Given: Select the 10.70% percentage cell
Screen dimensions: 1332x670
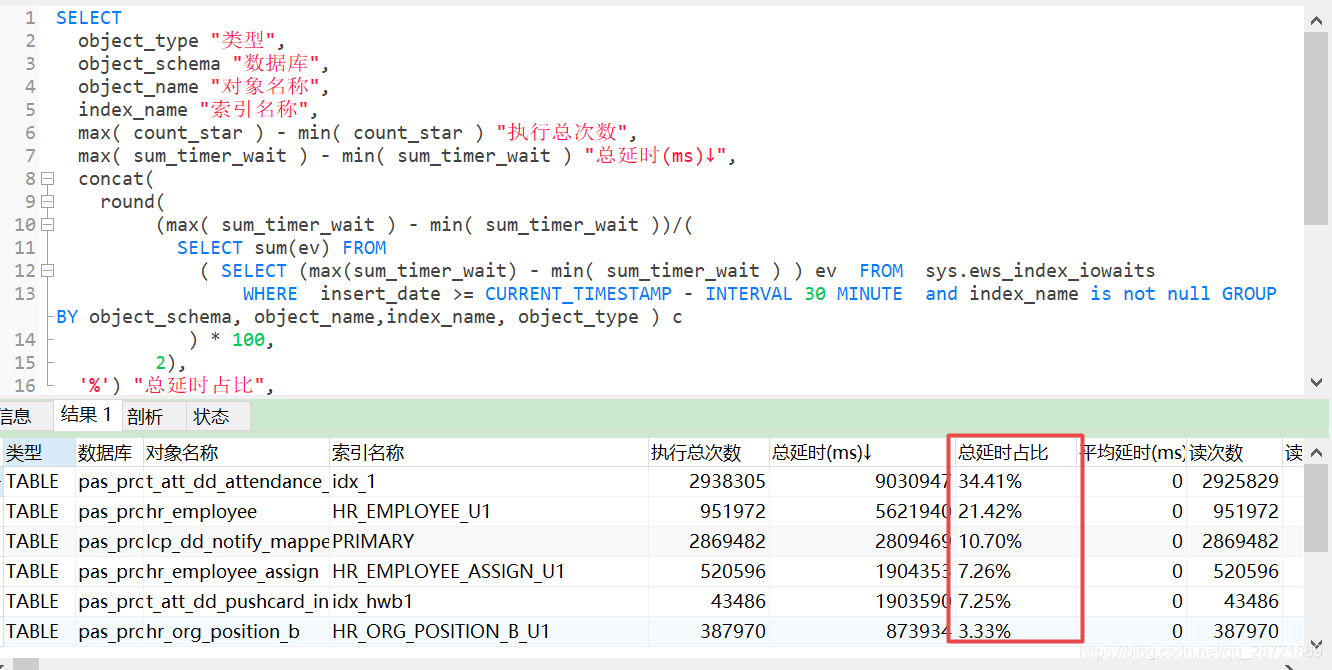Looking at the screenshot, I should click(1015, 542).
